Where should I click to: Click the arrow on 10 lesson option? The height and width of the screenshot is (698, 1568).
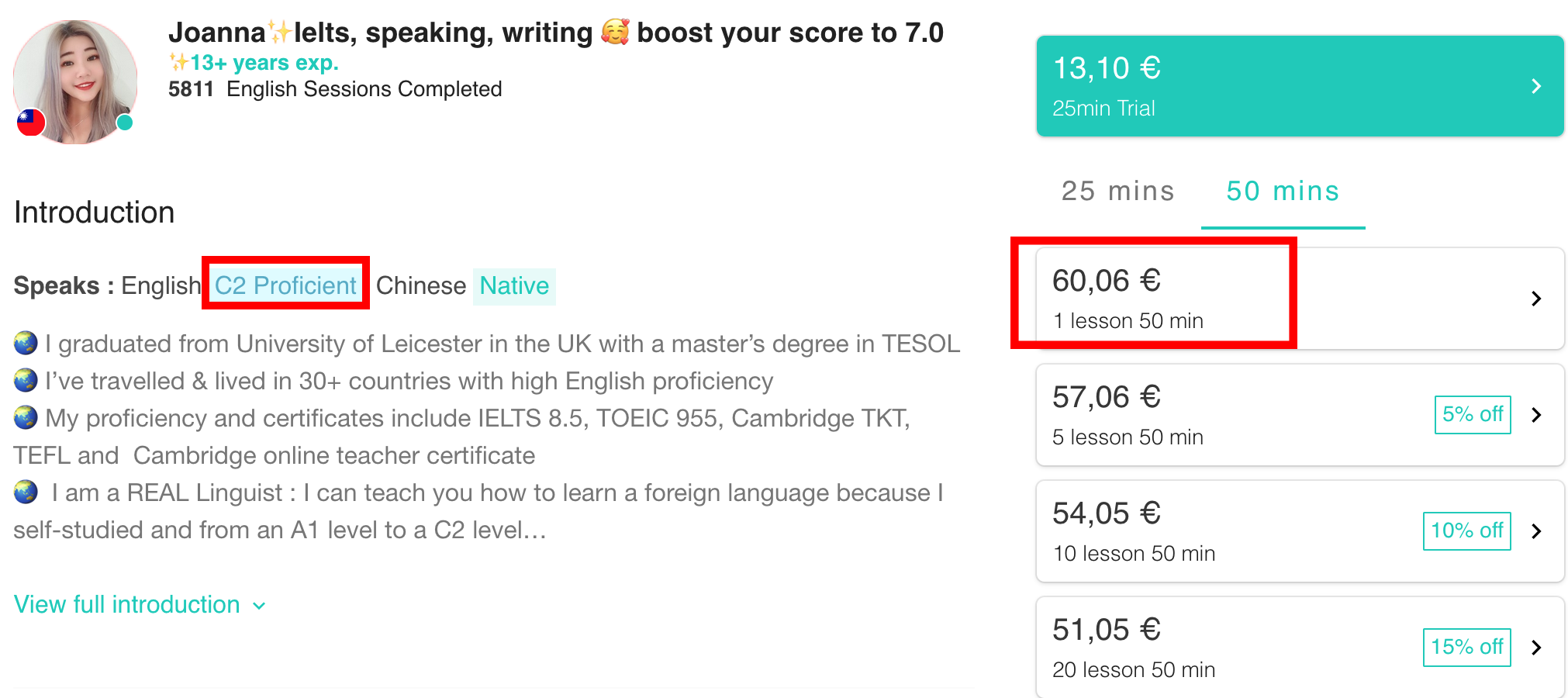click(1536, 531)
